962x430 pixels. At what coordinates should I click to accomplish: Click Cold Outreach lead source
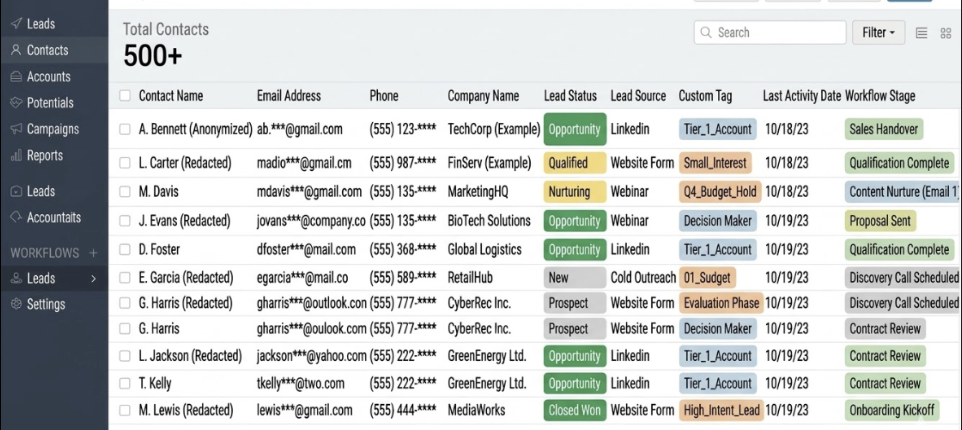click(643, 278)
